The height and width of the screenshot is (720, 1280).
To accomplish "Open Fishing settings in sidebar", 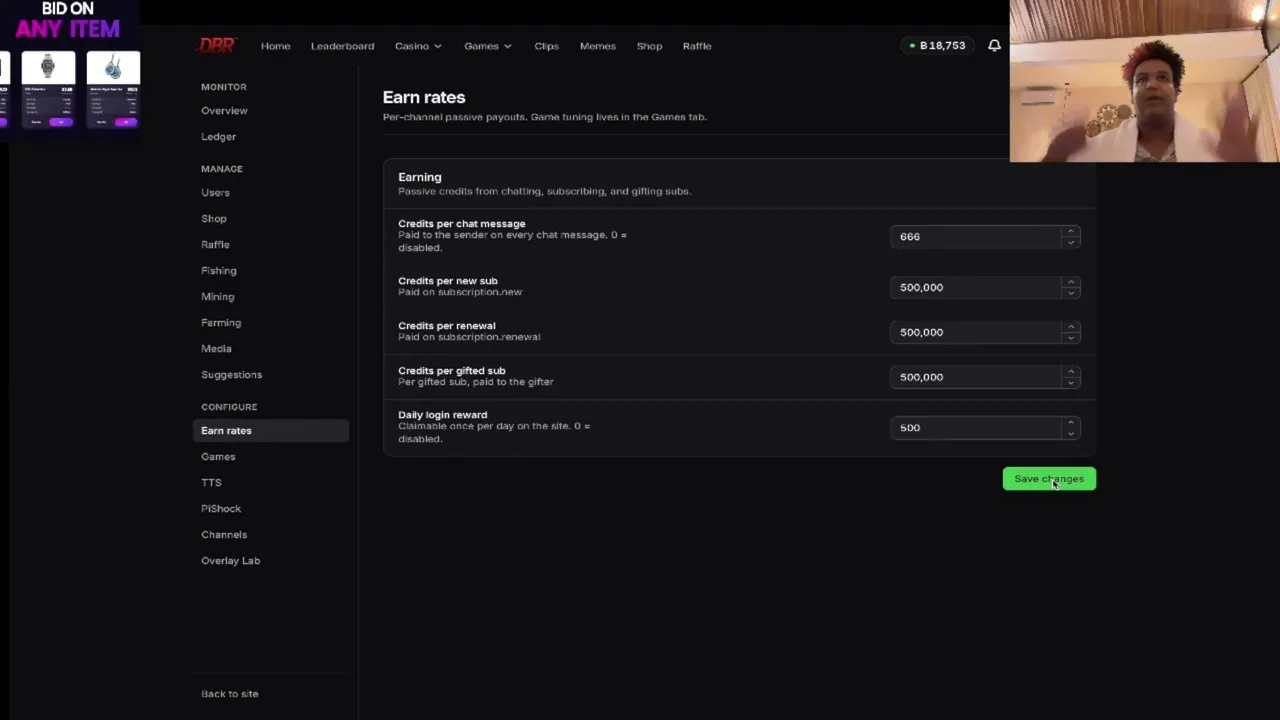I will click(218, 271).
